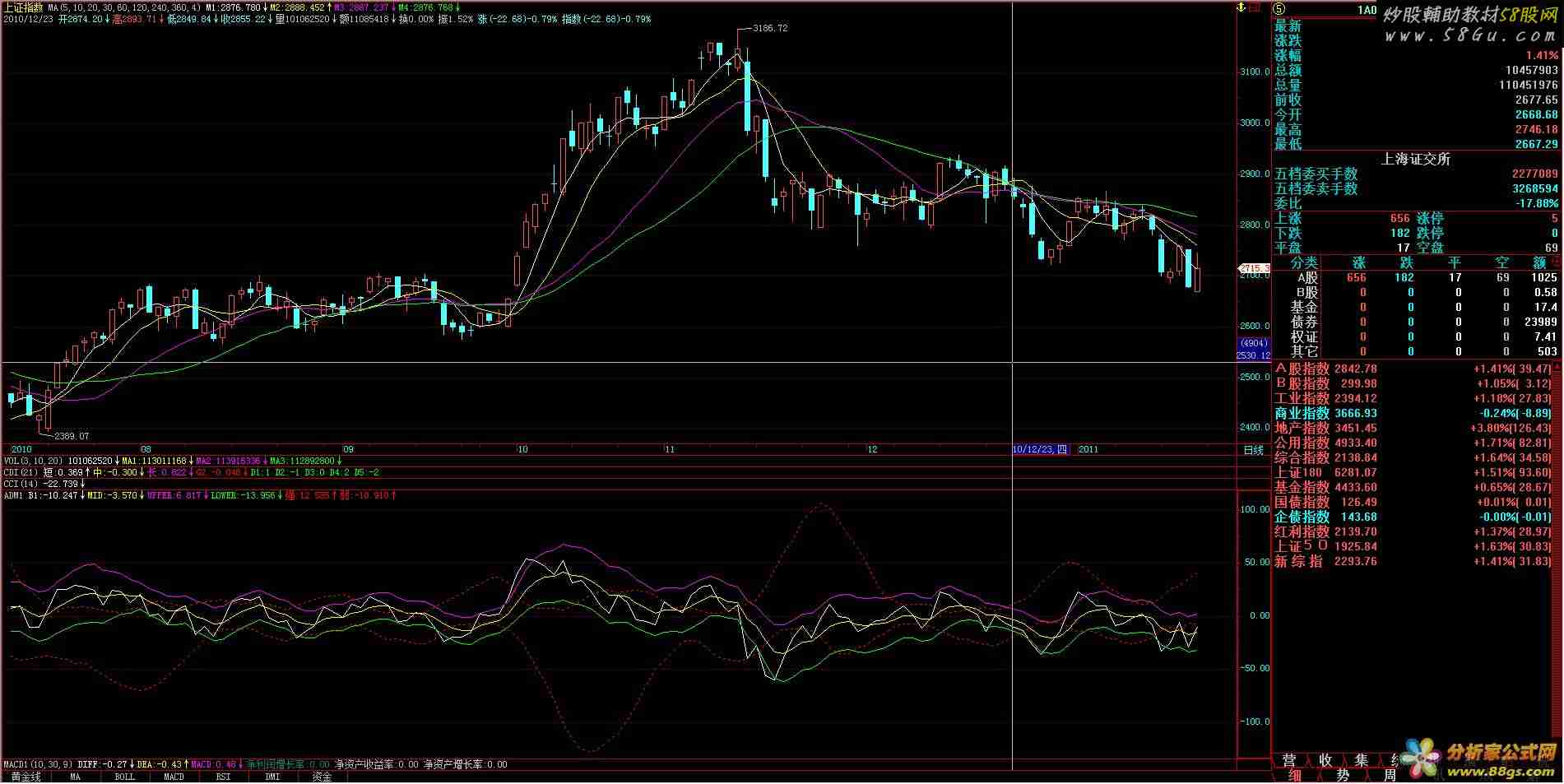Click the CDI(21) indicator title
The width and height of the screenshot is (1564, 784).
[22, 473]
